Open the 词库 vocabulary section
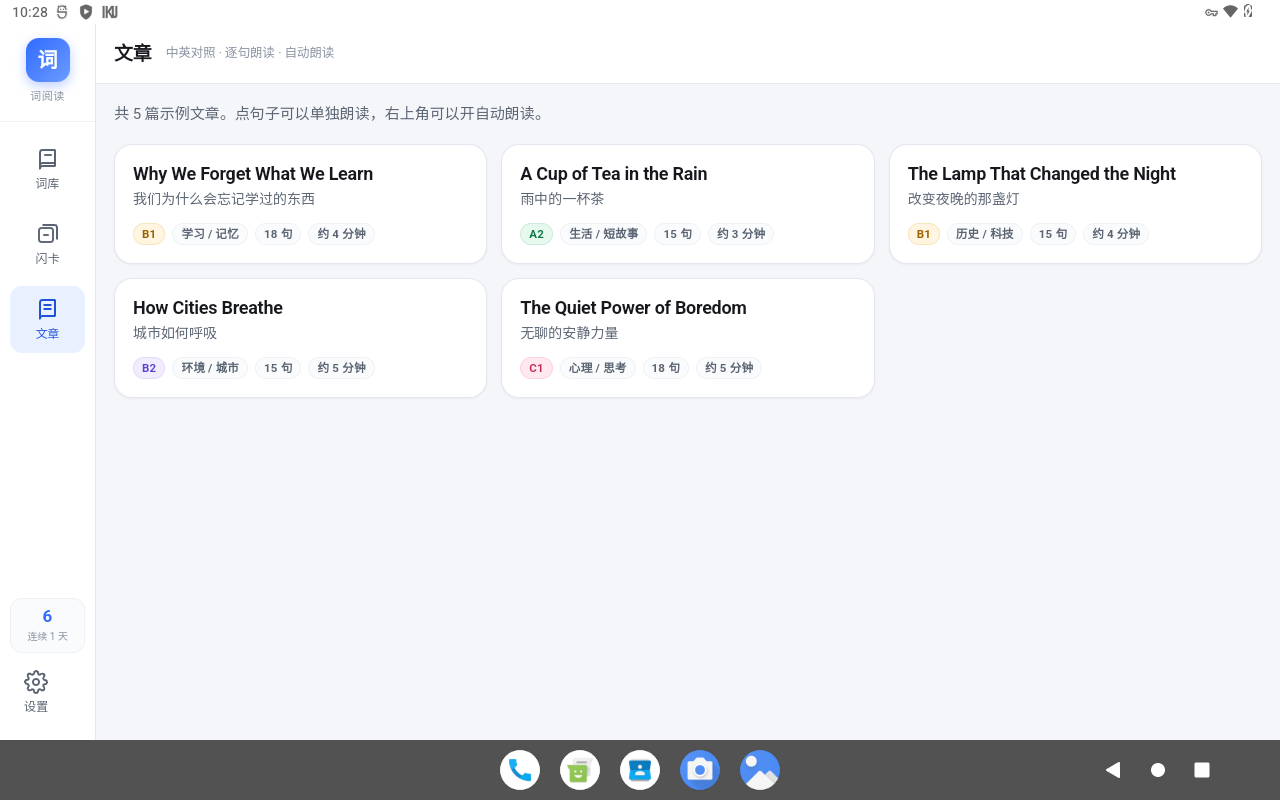1280x800 pixels. click(x=47, y=169)
